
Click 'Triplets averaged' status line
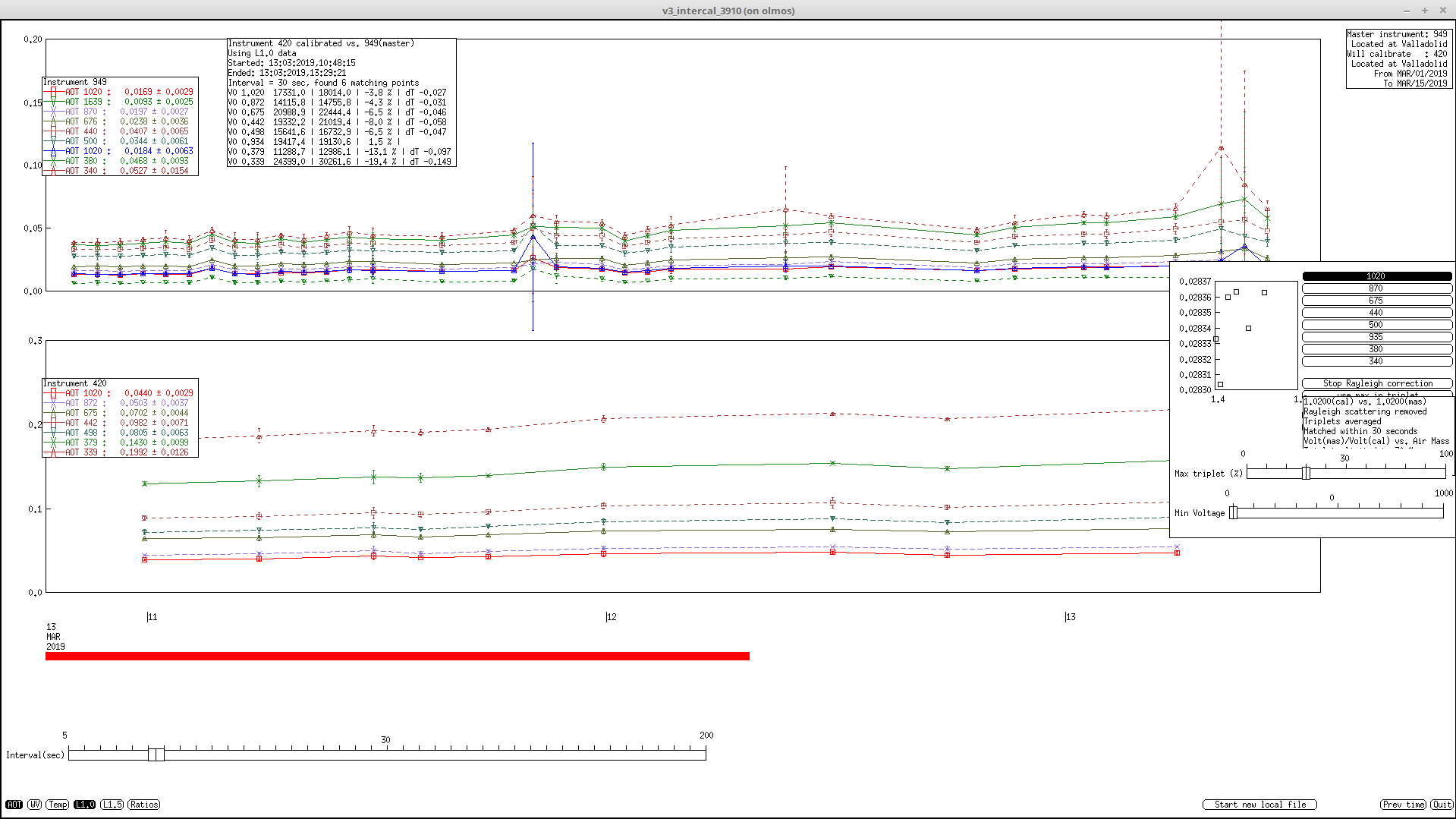tap(1342, 421)
